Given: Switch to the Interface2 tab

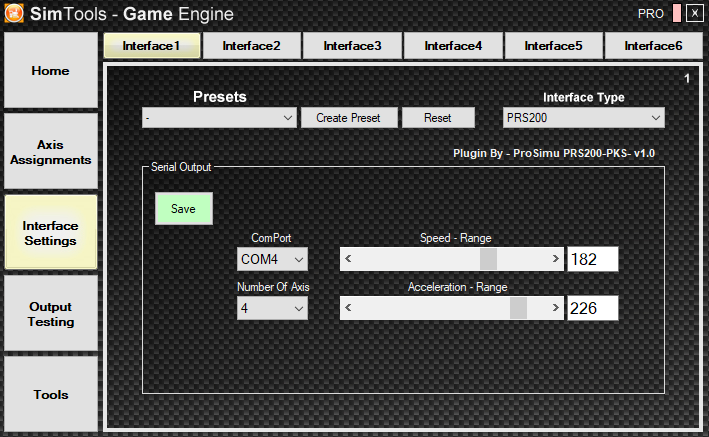Looking at the screenshot, I should [251, 46].
